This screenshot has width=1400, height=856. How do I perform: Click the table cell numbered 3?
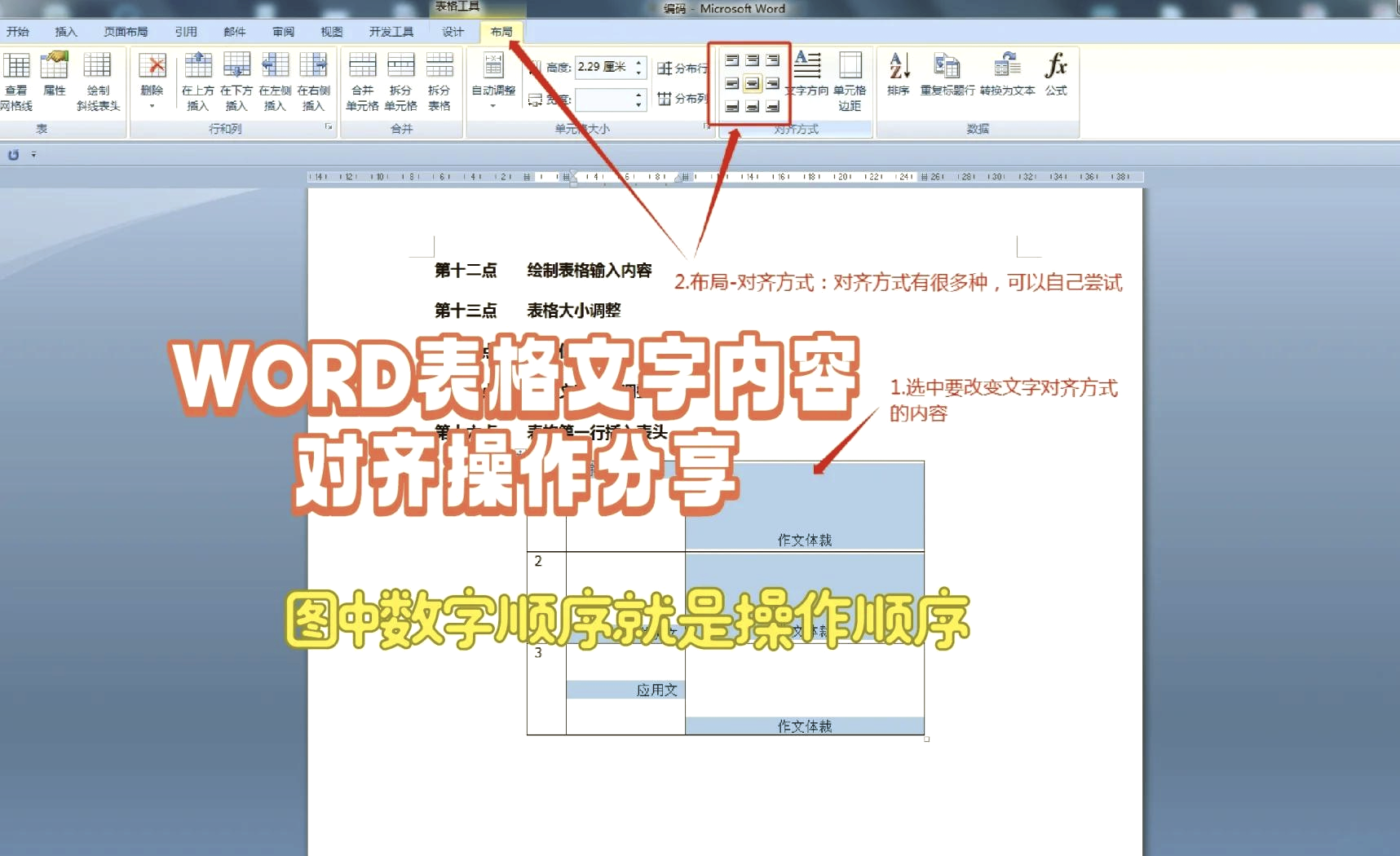point(546,690)
